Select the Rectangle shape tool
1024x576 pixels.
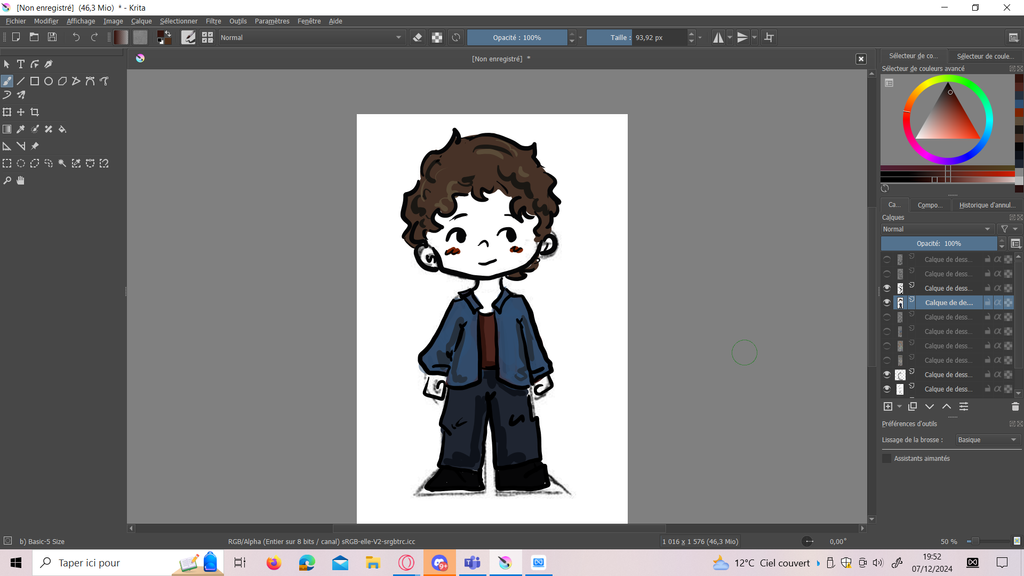tap(34, 81)
